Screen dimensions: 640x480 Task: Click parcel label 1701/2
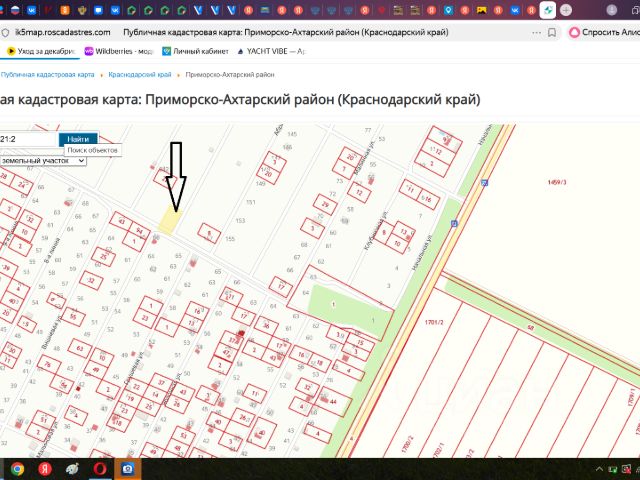[434, 322]
